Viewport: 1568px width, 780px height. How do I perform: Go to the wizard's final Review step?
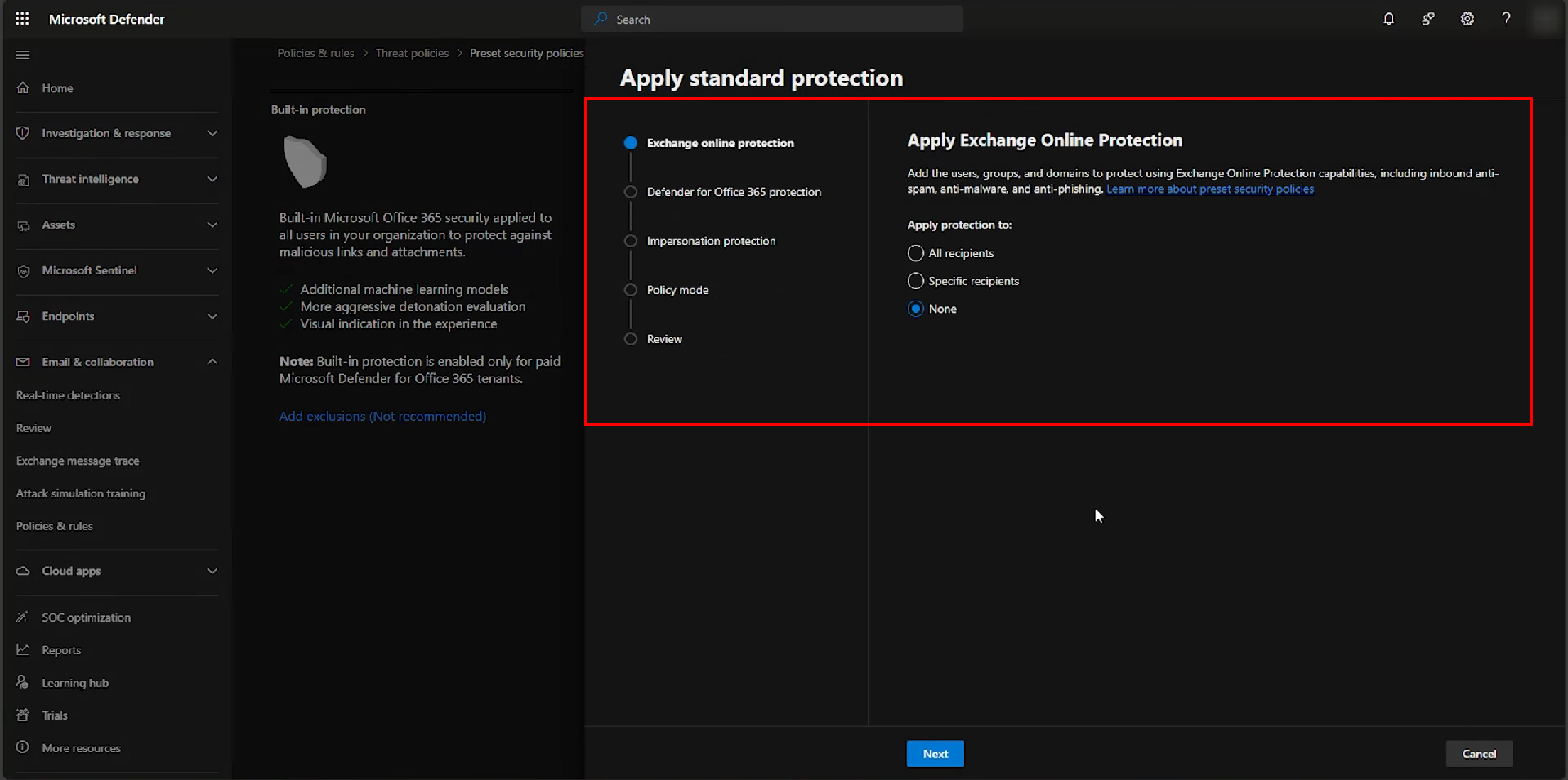tap(664, 339)
